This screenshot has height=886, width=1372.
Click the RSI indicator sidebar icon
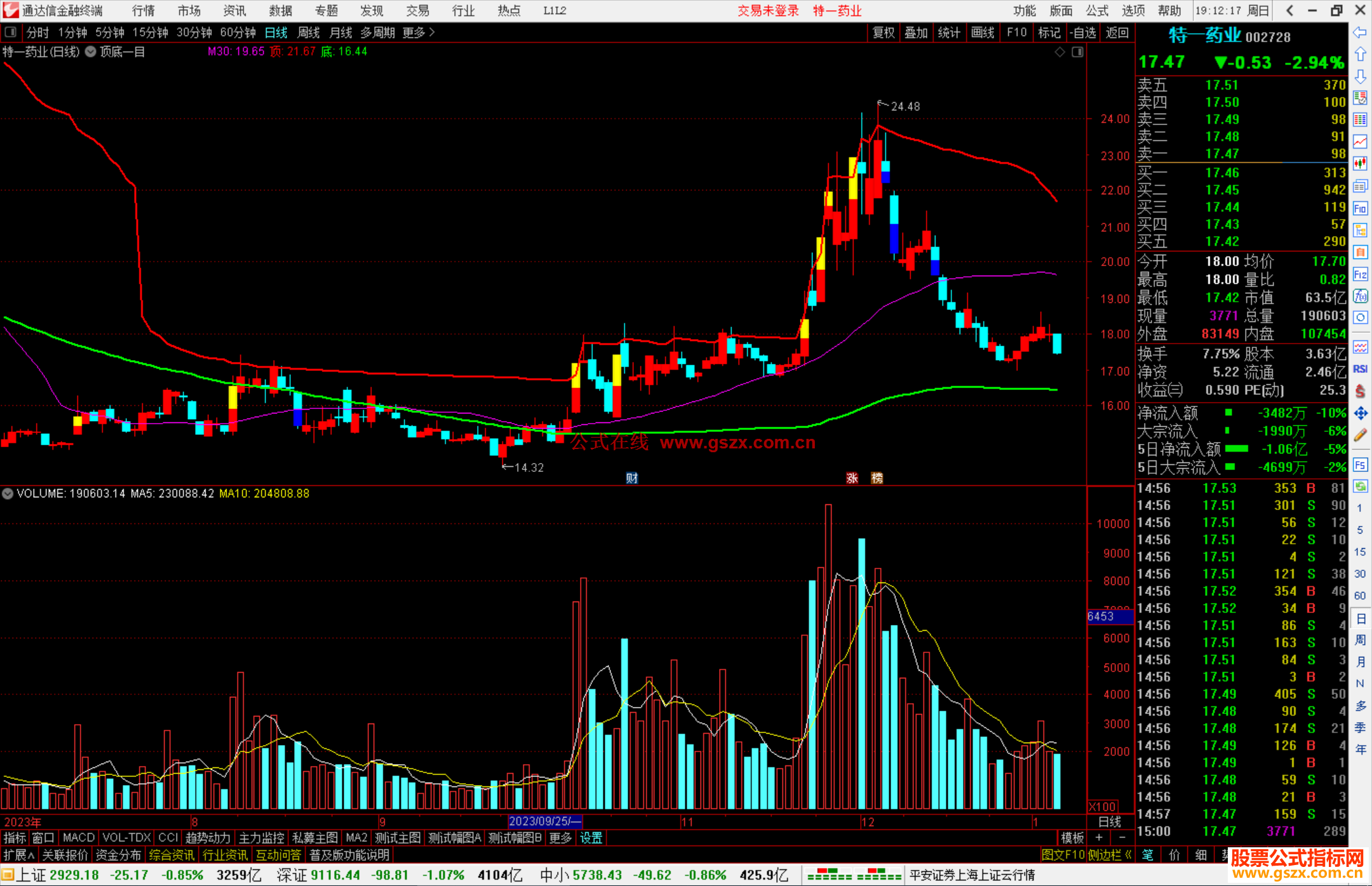coord(1360,369)
